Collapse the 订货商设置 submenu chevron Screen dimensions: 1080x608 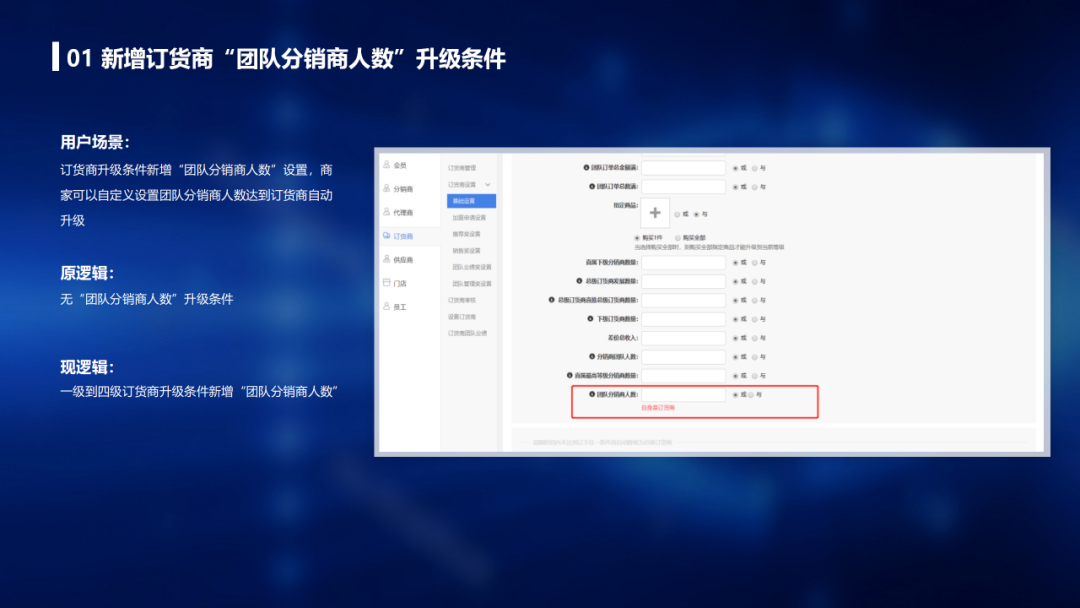click(x=488, y=185)
